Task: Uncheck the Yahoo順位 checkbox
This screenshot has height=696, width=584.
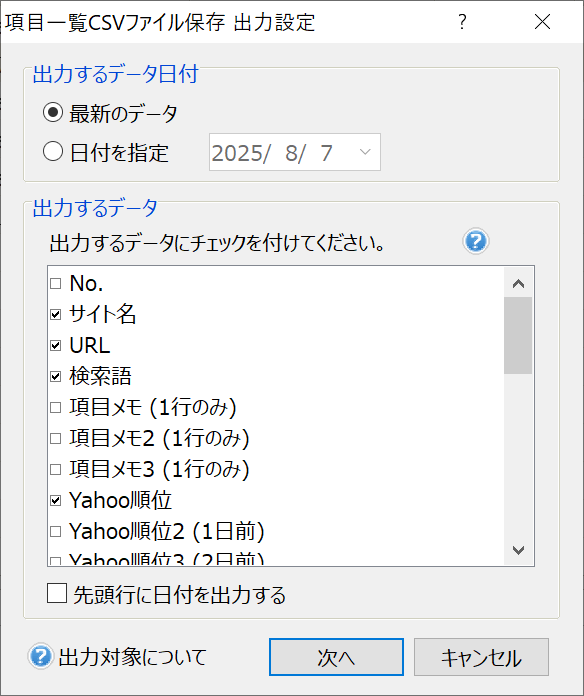Action: 55,501
